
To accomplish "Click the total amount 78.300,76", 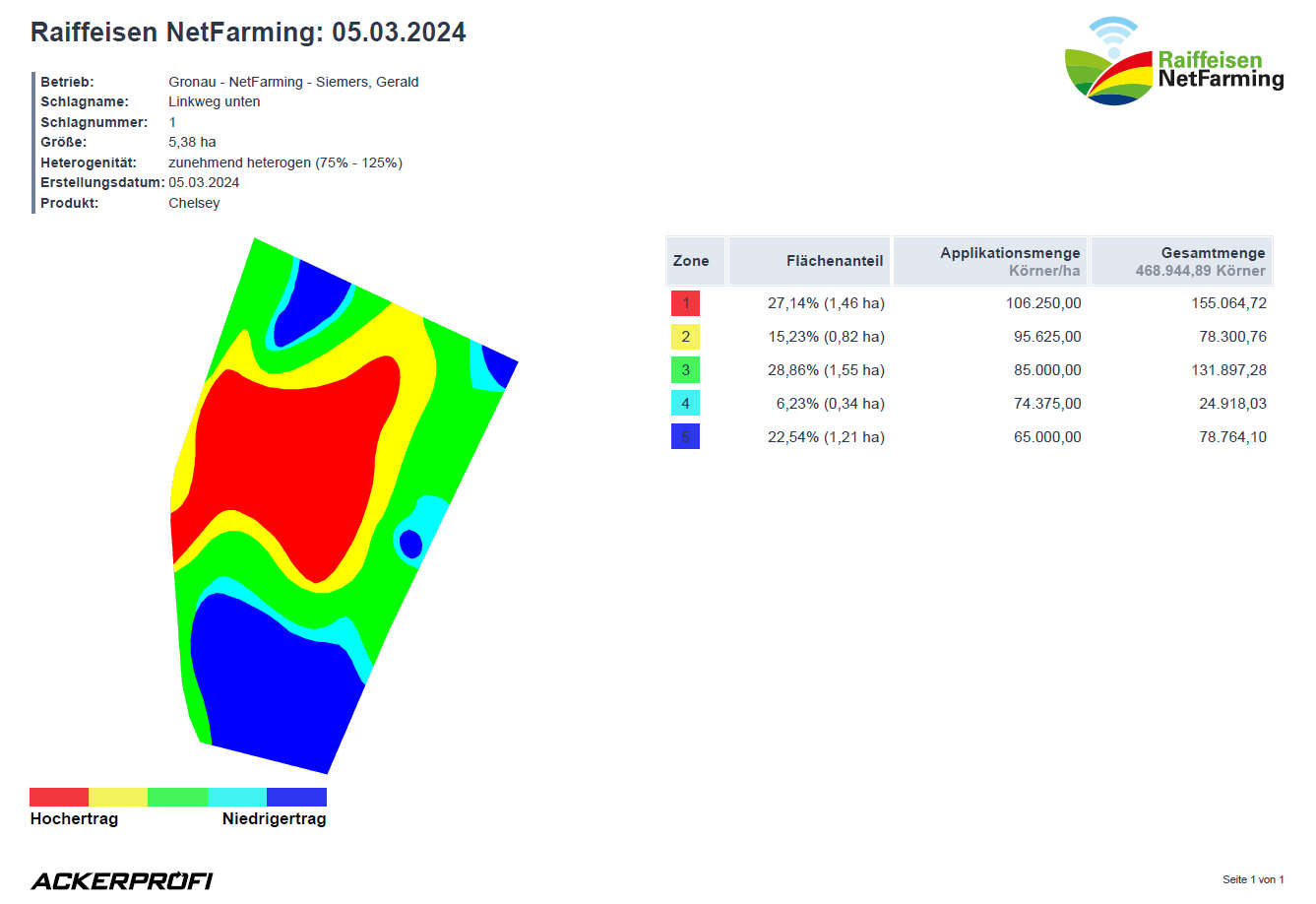I will (x=1232, y=337).
